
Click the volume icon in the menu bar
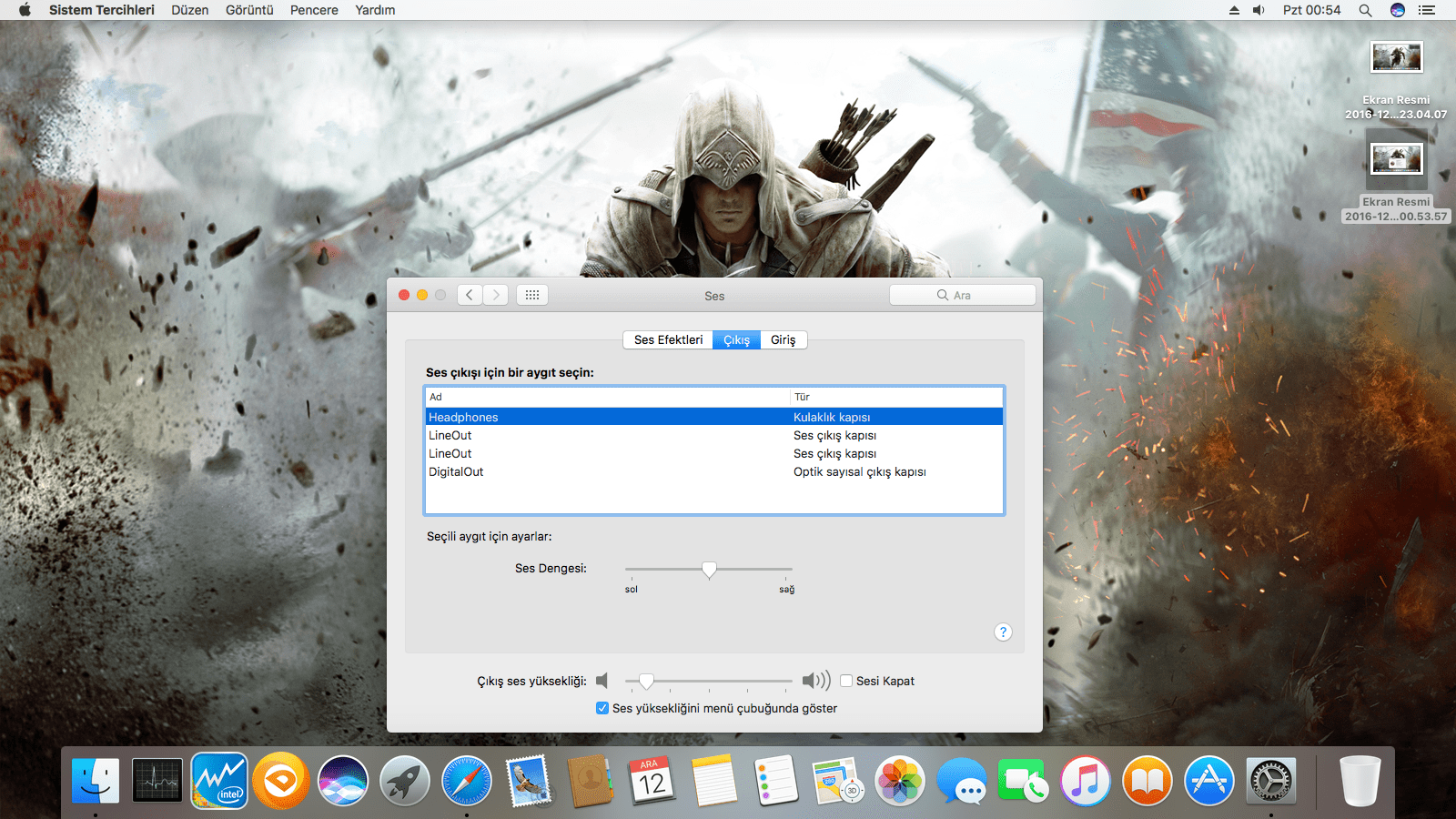(x=1259, y=10)
